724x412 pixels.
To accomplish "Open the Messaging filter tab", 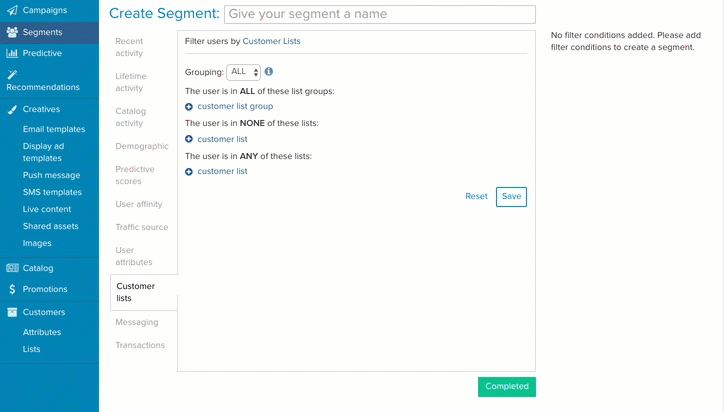I will coord(137,322).
